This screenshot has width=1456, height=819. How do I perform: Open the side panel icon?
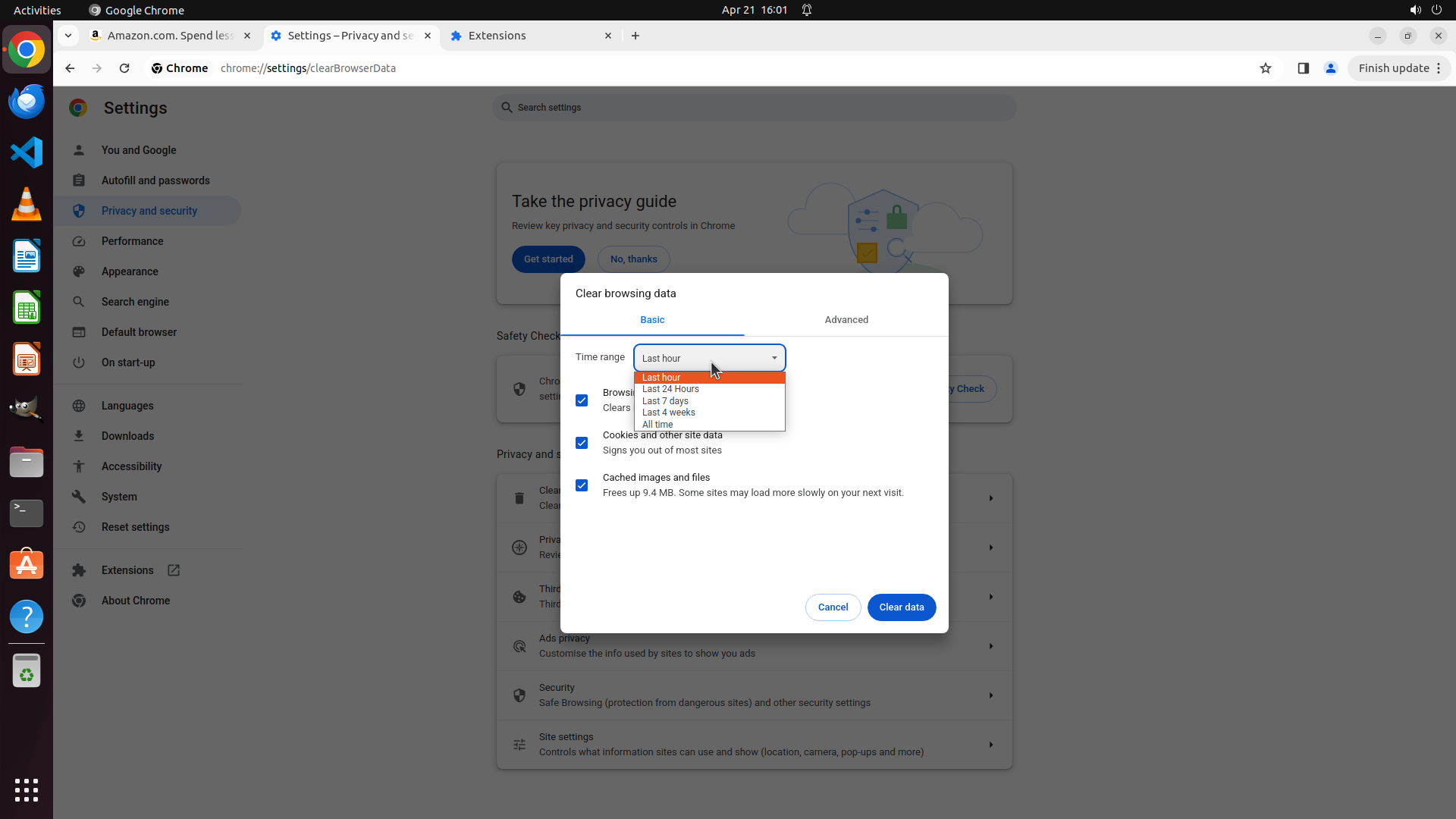click(x=1303, y=68)
